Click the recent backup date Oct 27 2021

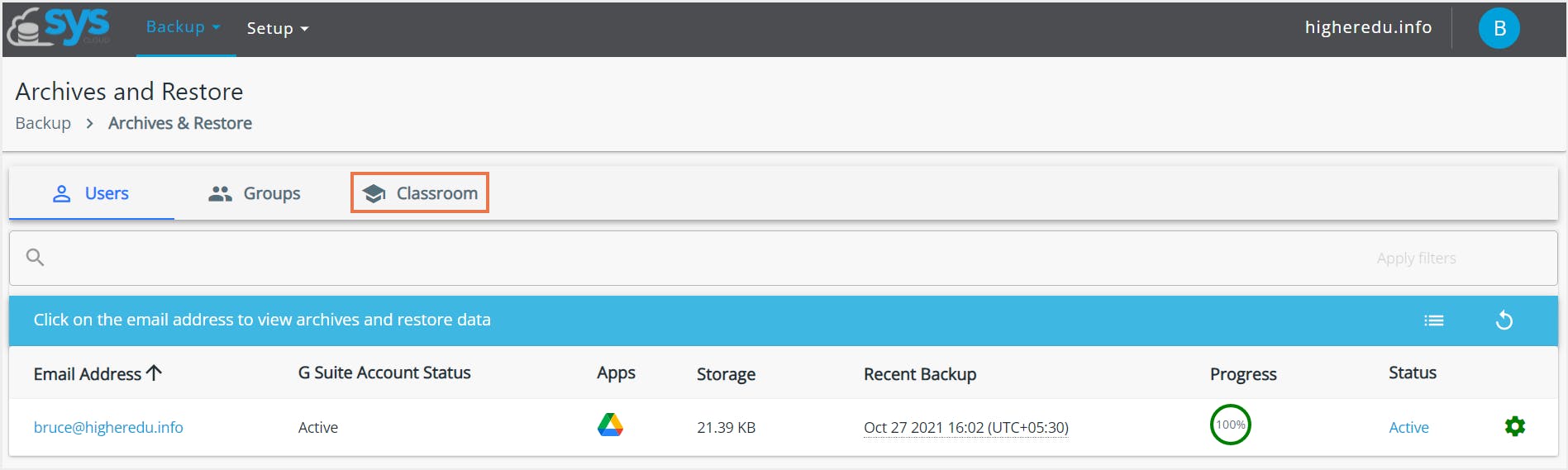[965, 428]
